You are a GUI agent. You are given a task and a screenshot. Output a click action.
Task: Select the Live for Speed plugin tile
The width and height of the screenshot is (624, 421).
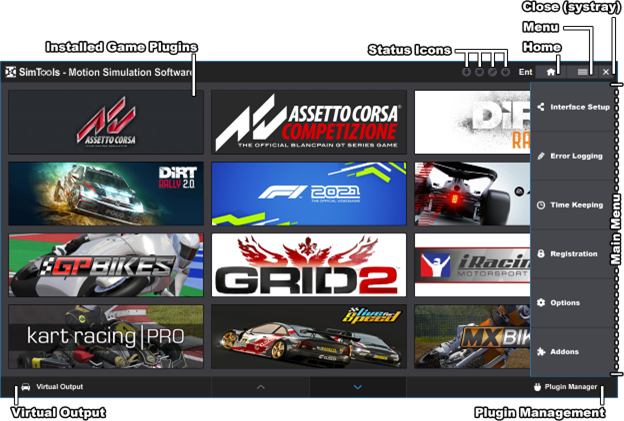pyautogui.click(x=309, y=337)
